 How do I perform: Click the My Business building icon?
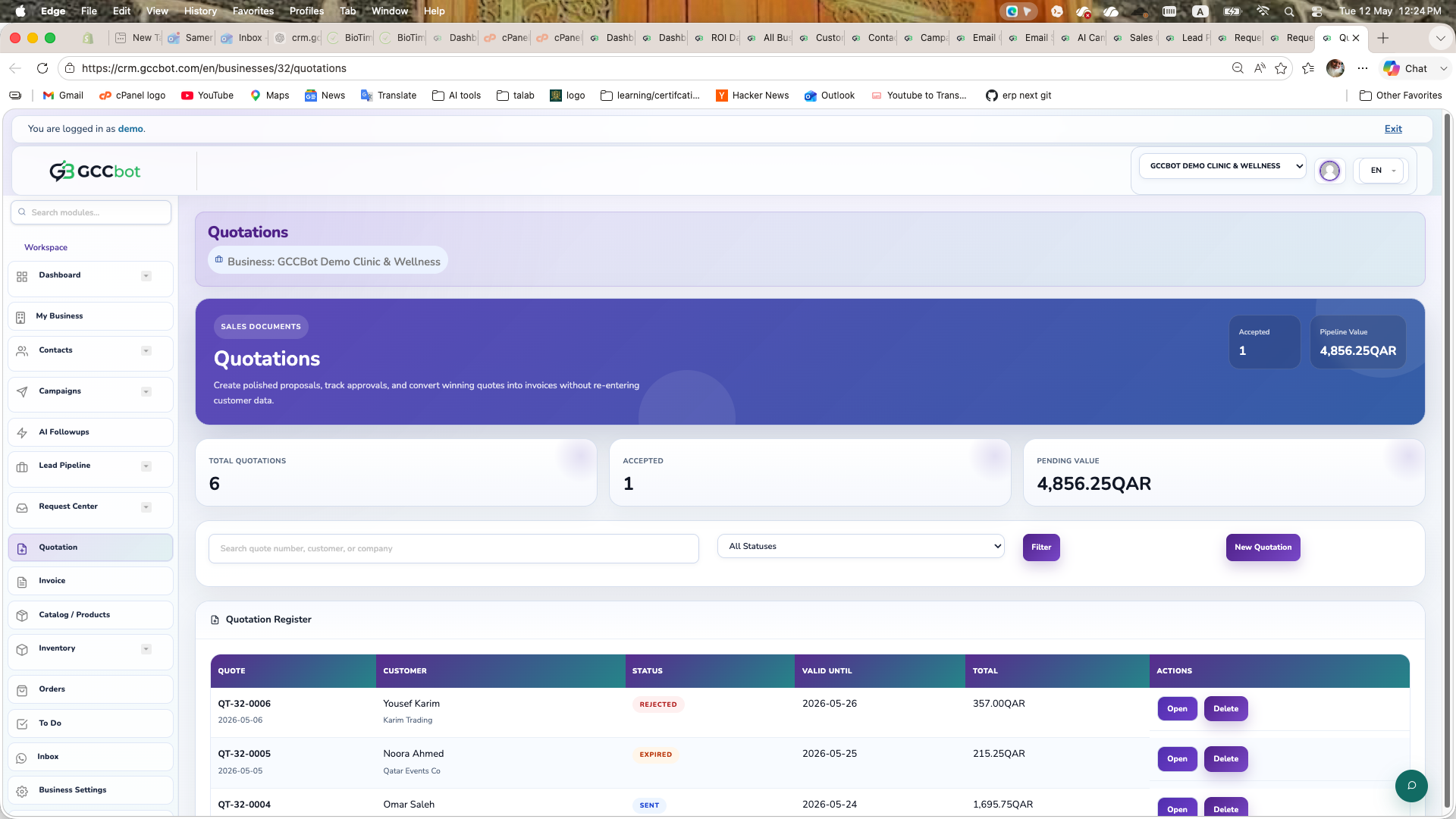click(20, 317)
